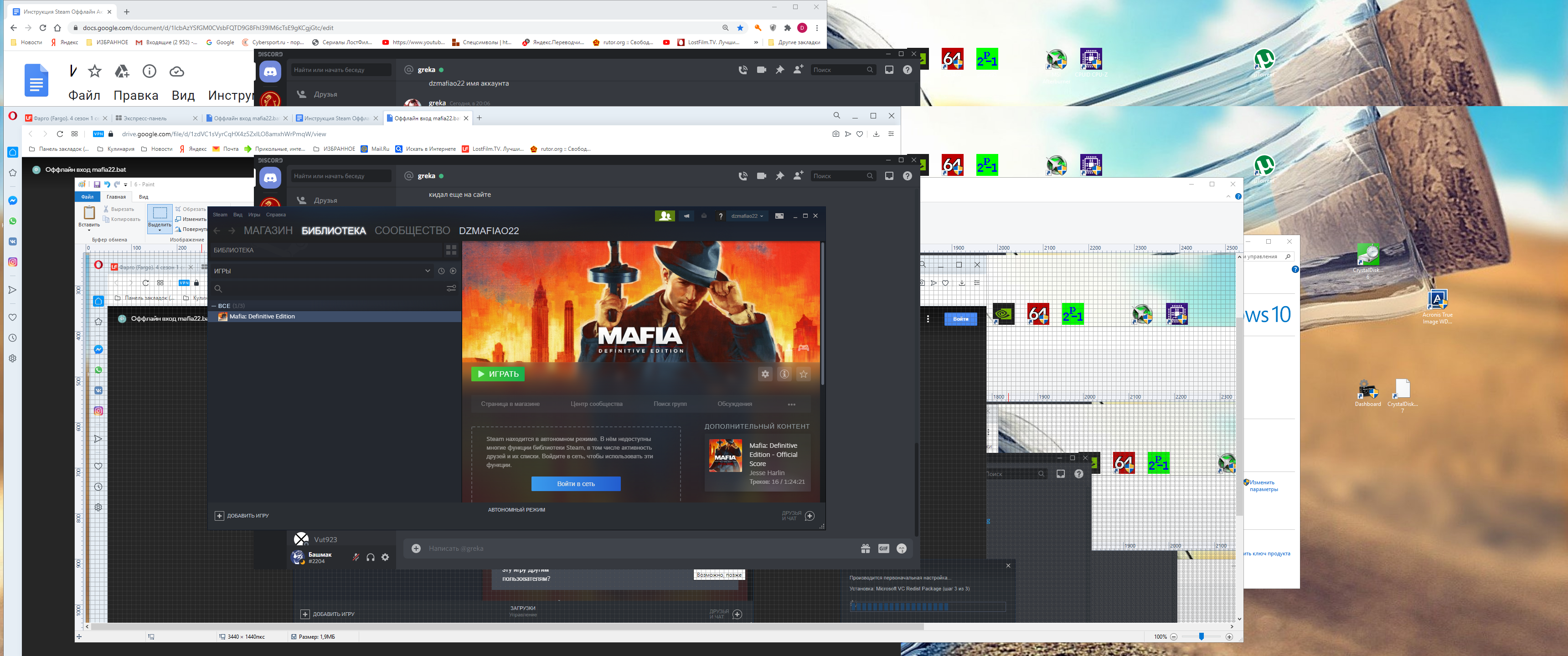
Task: Open Discord user settings gear beside Башмак
Action: point(385,557)
